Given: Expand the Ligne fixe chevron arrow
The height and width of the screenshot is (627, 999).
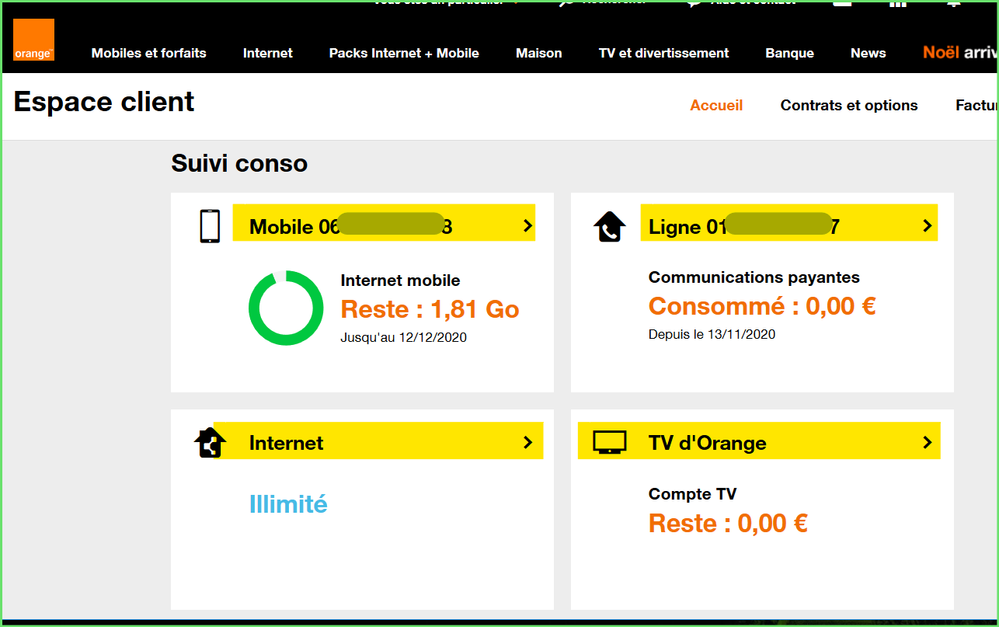Looking at the screenshot, I should coord(927,226).
